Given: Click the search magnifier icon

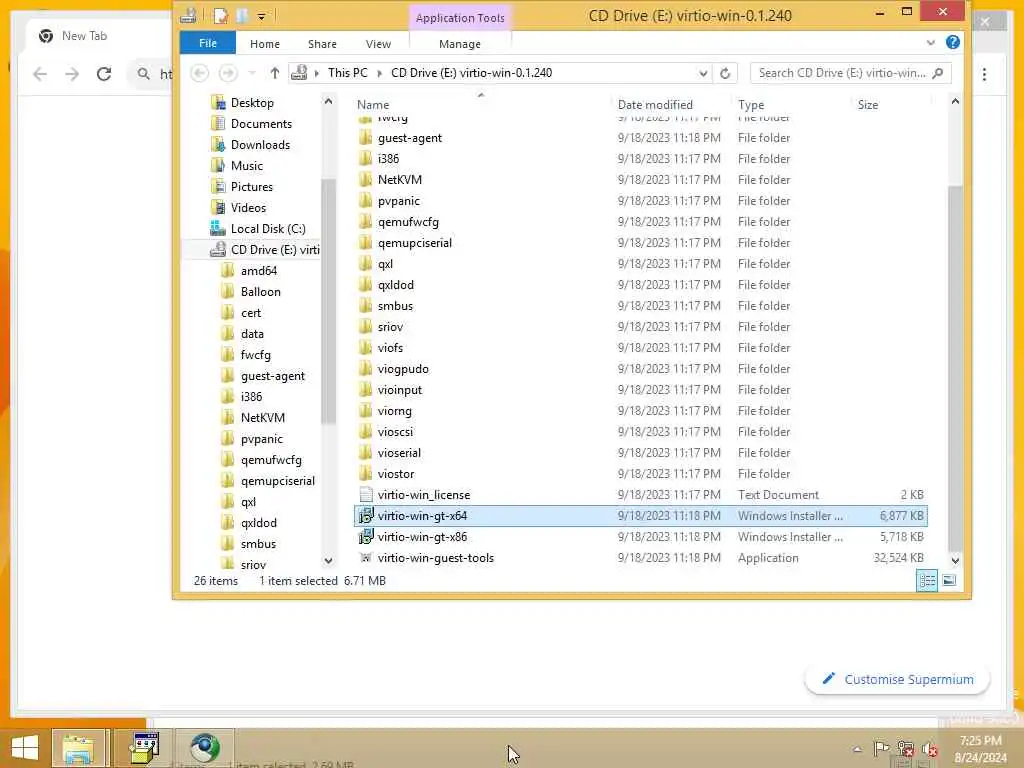Looking at the screenshot, I should (938, 73).
